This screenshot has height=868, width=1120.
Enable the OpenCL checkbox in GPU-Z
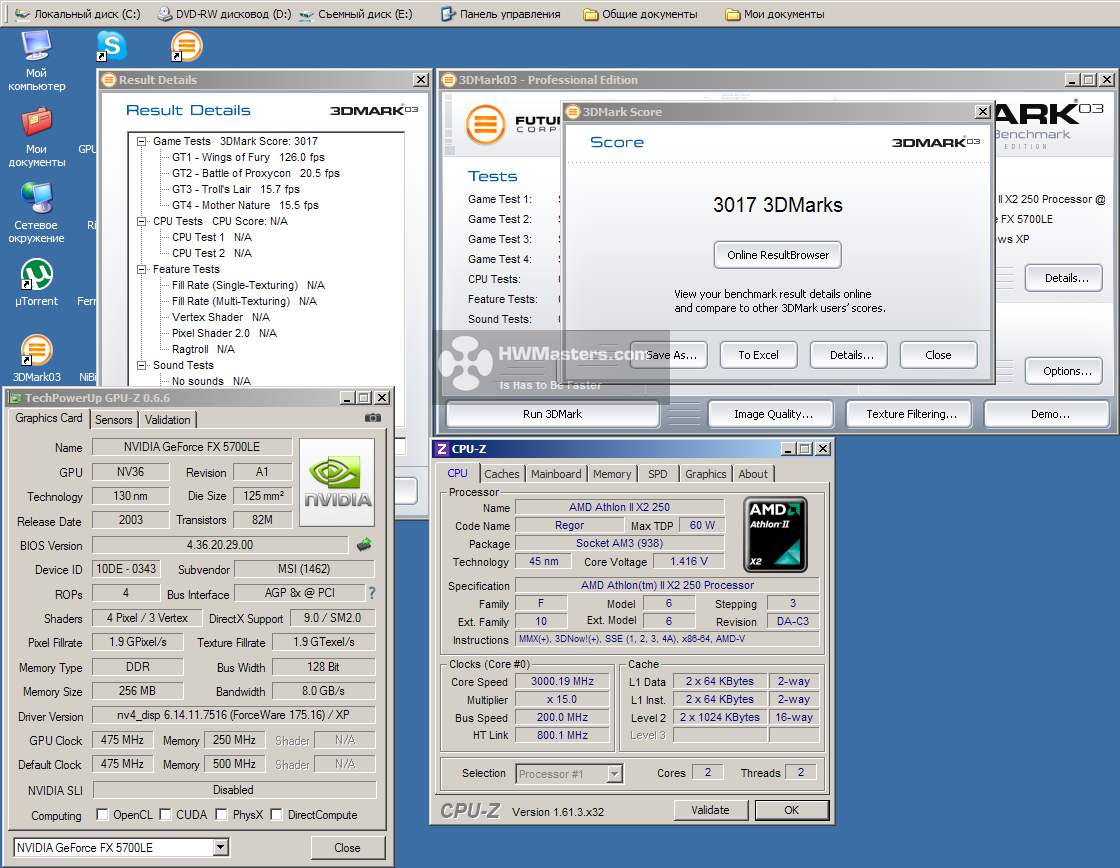pos(102,814)
